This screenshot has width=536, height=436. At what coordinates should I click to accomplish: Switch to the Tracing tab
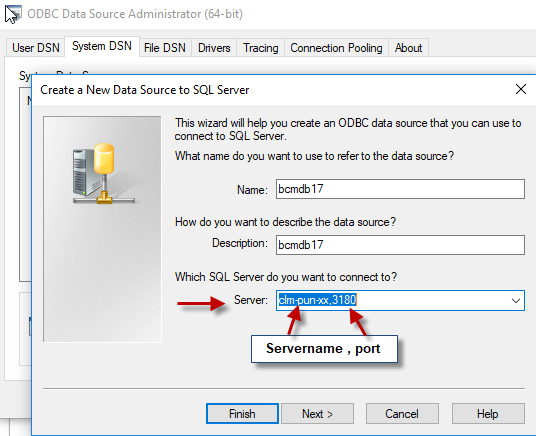(x=260, y=48)
